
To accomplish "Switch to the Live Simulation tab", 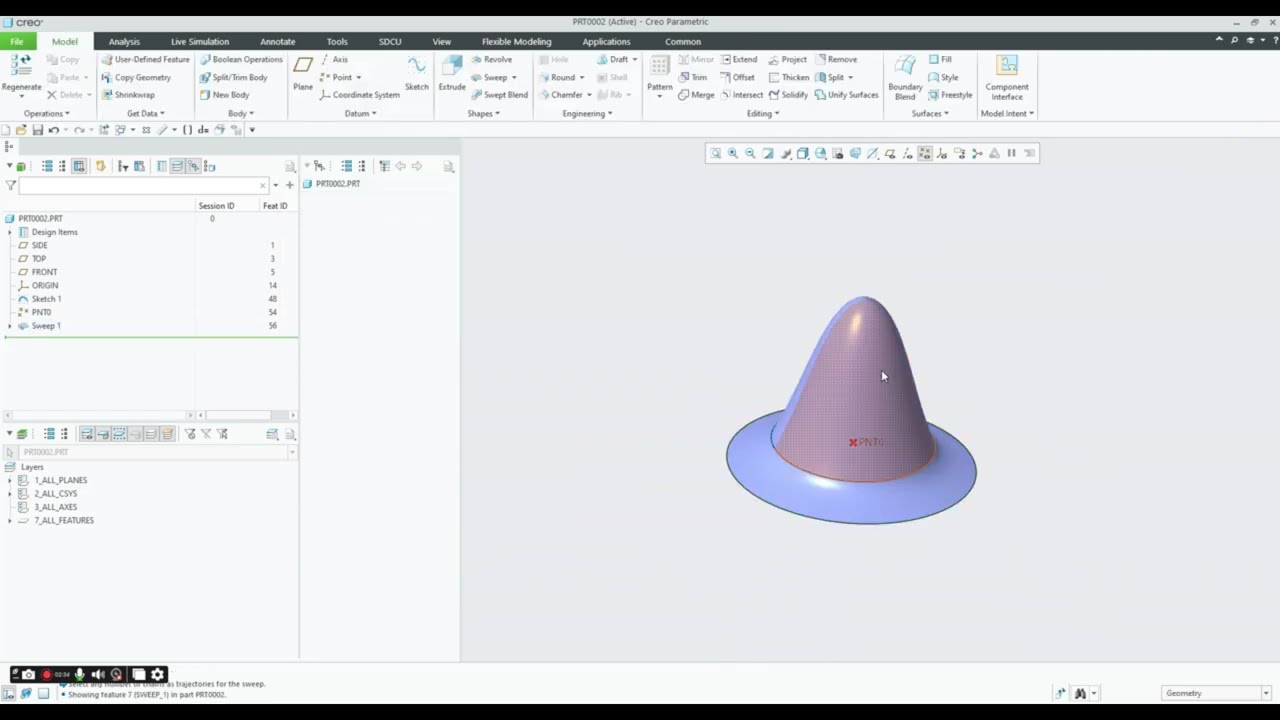I will click(200, 41).
